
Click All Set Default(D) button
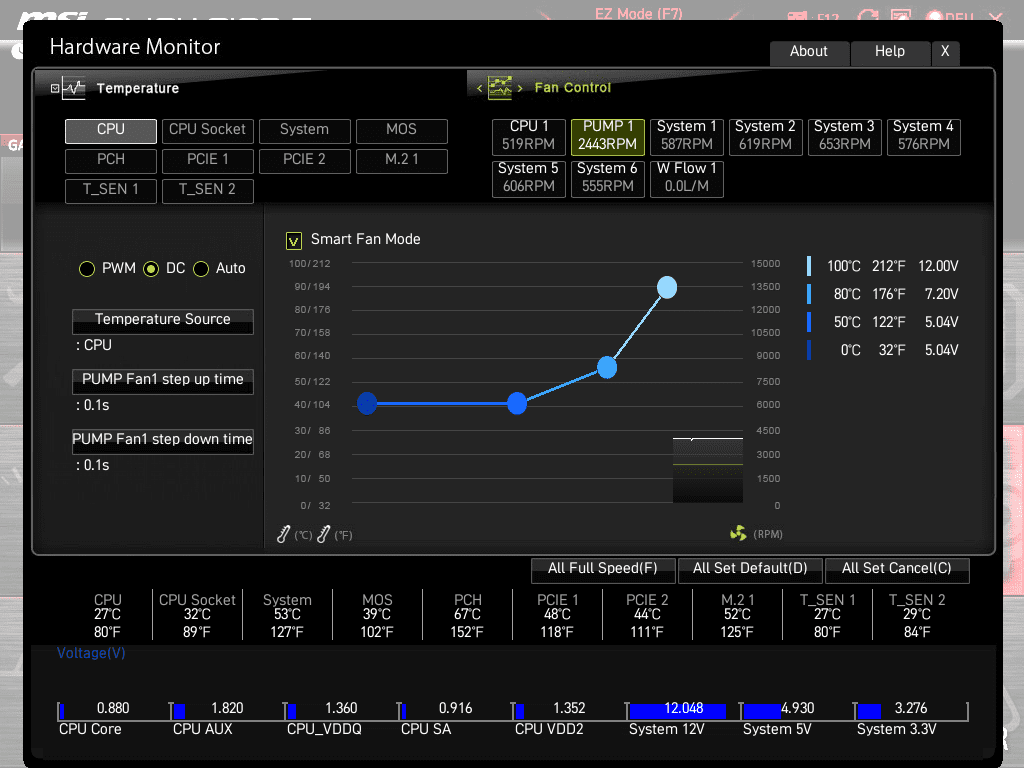point(750,569)
